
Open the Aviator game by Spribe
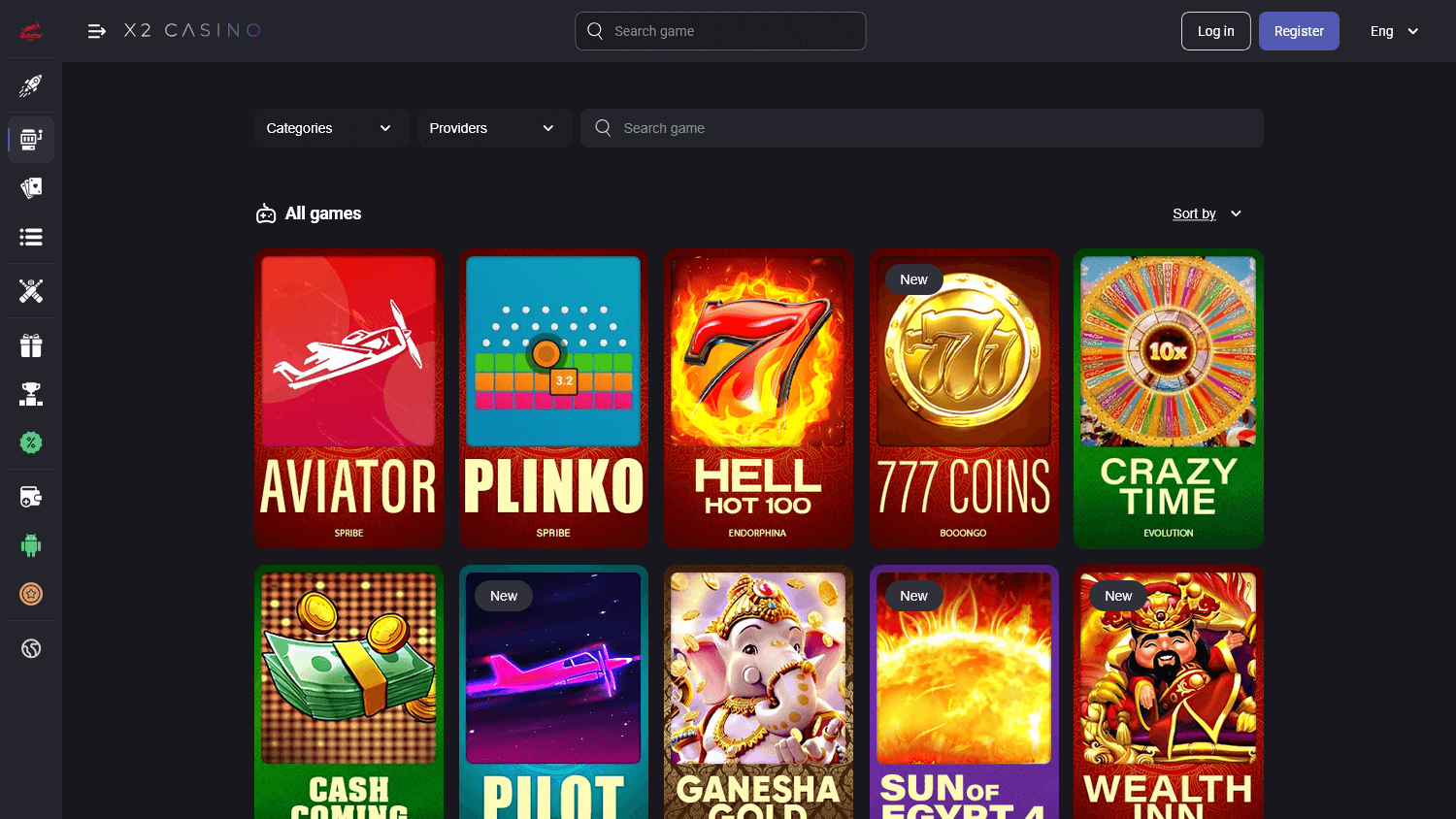[348, 399]
